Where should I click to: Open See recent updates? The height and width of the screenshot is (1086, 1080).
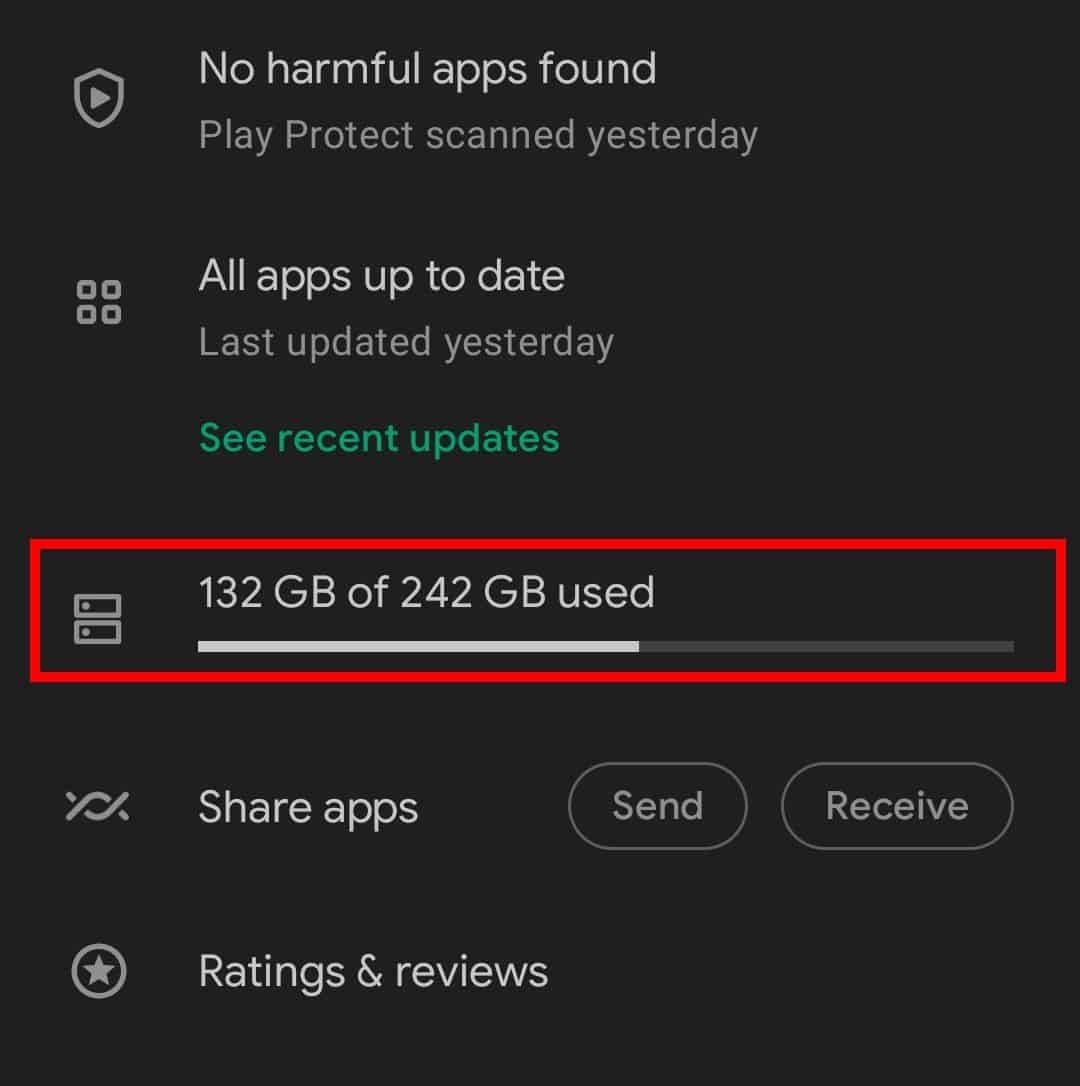point(378,437)
